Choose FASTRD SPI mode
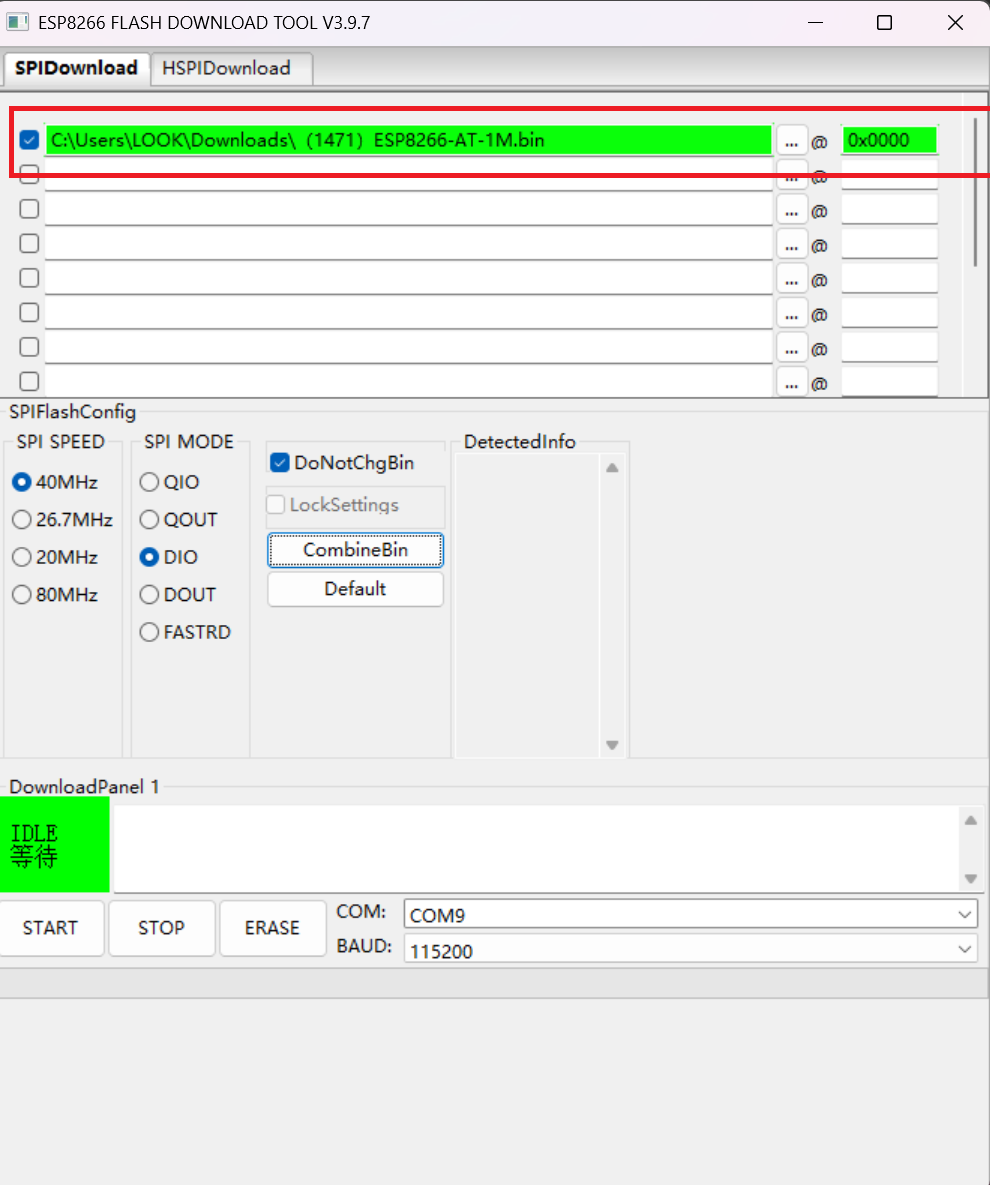990x1185 pixels. 186,632
